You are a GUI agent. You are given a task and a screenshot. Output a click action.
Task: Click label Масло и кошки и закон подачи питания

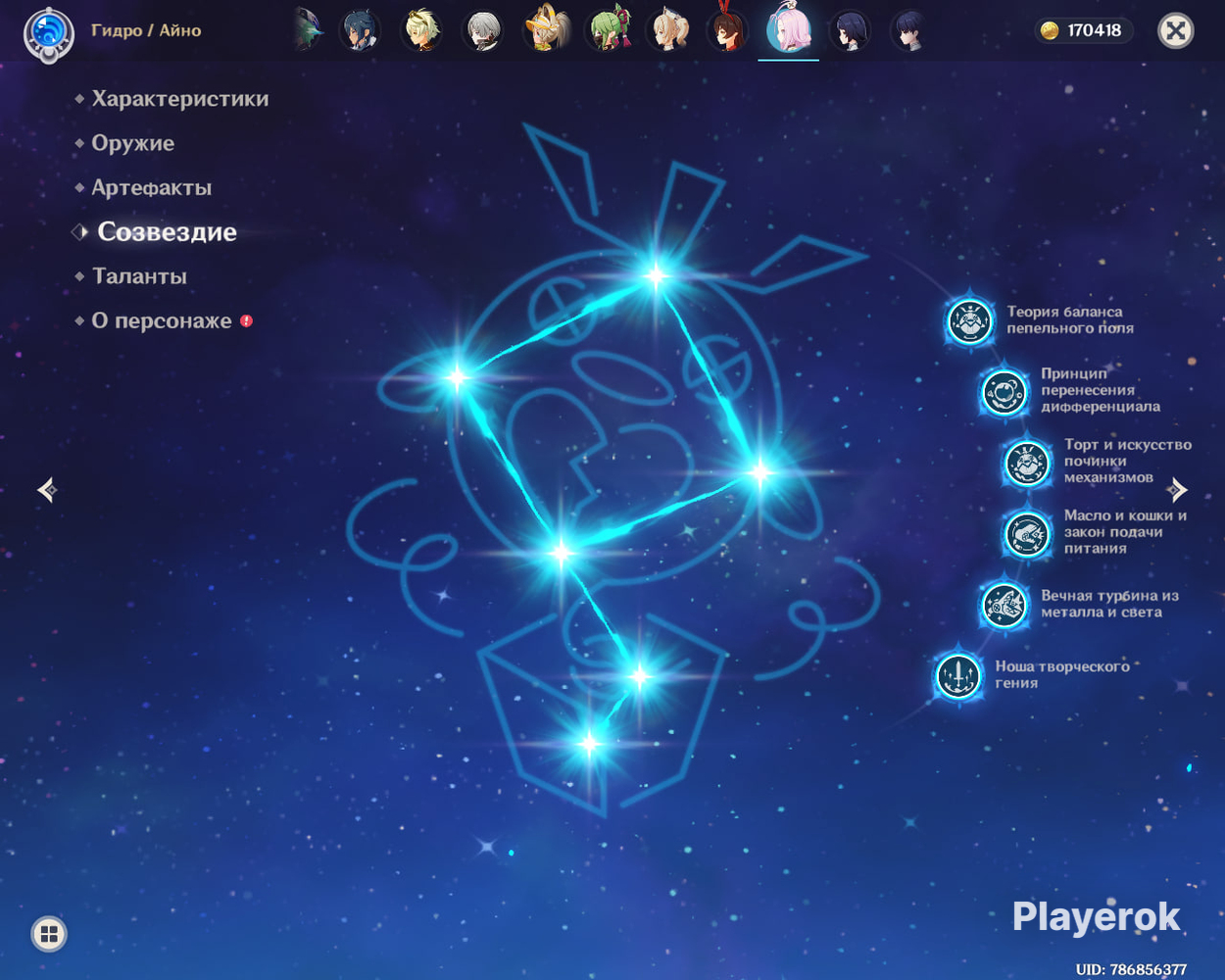(x=1125, y=532)
